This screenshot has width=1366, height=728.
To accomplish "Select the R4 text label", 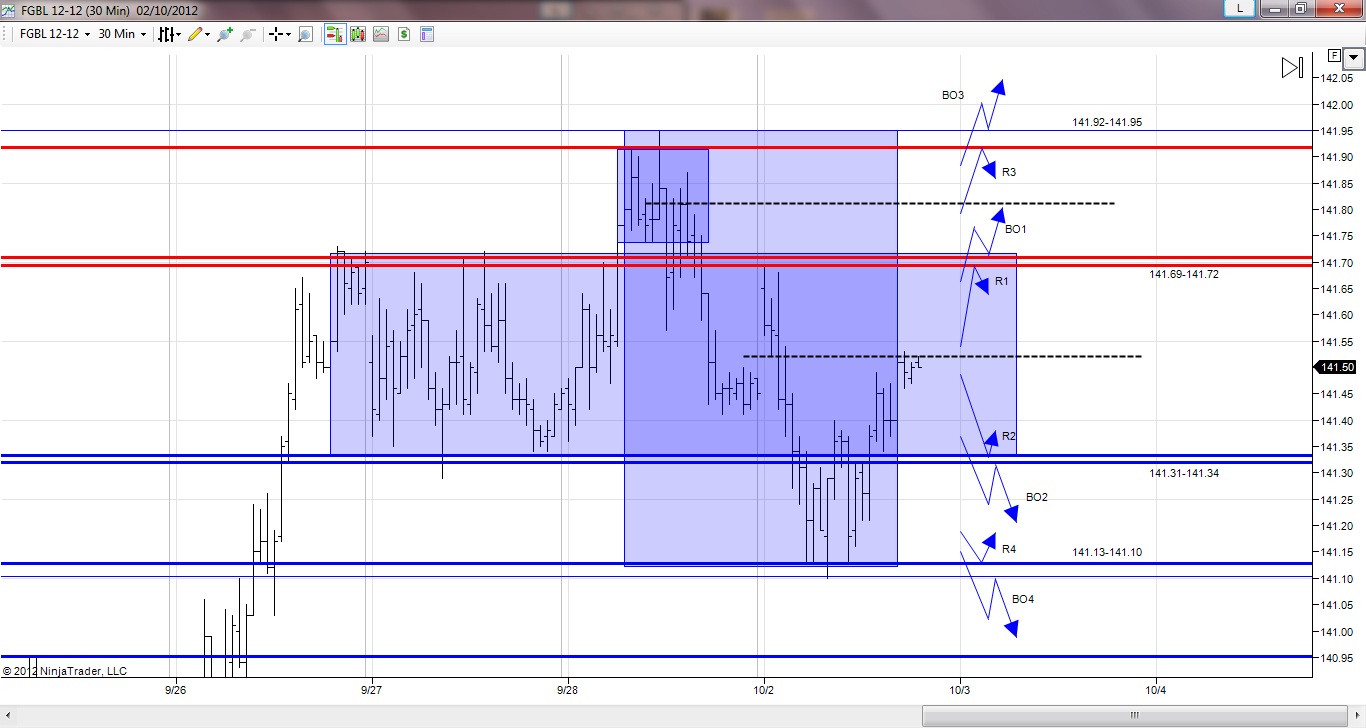I will pyautogui.click(x=1009, y=550).
